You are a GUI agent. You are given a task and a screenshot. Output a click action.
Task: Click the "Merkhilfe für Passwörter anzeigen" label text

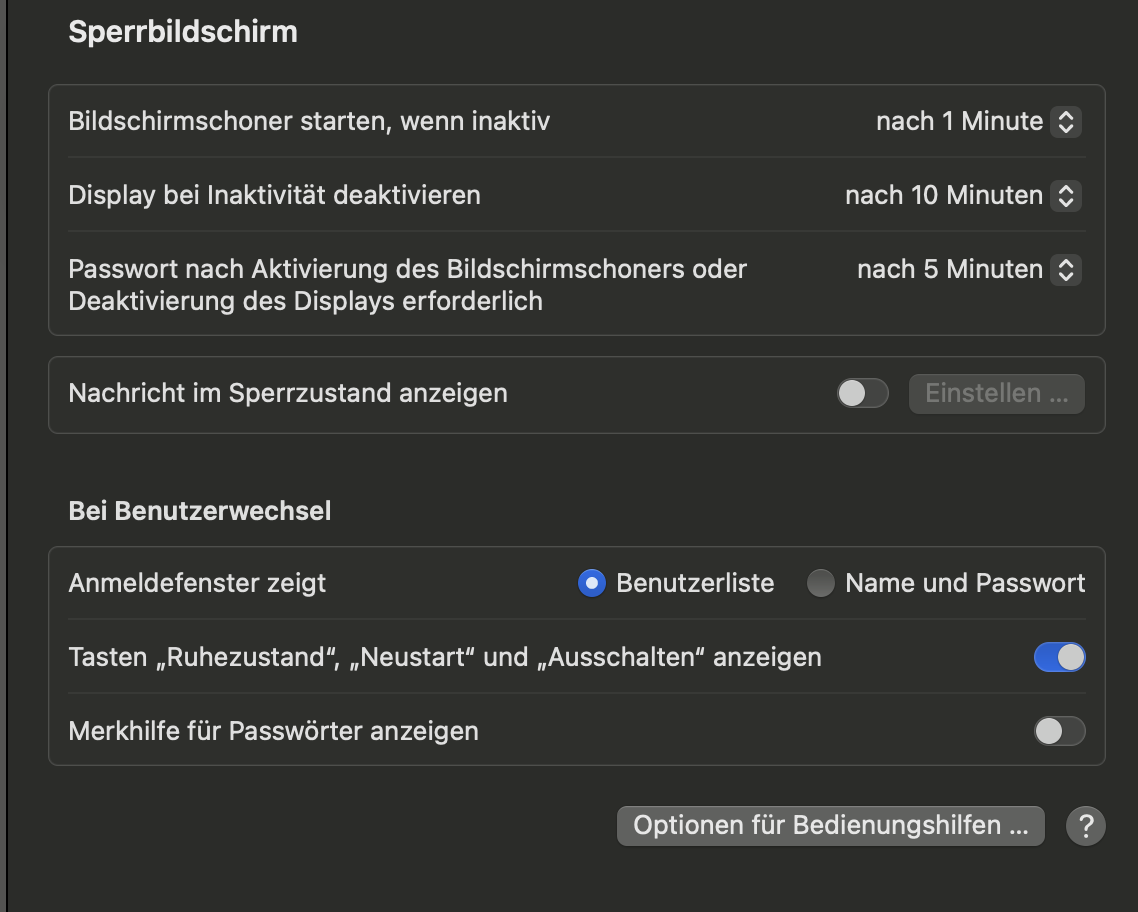[x=273, y=731]
